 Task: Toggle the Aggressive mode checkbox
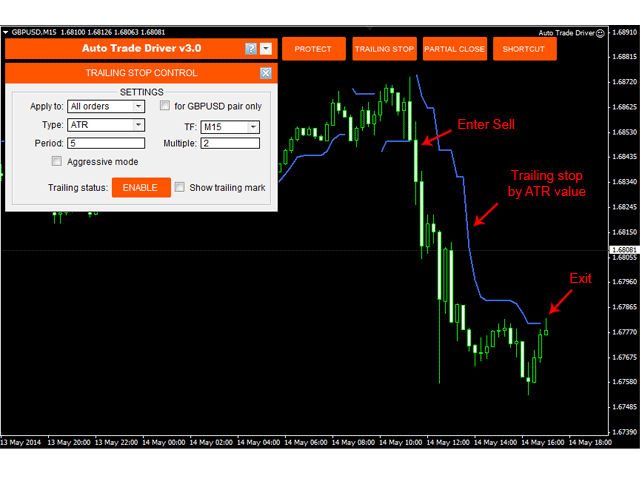coord(57,161)
